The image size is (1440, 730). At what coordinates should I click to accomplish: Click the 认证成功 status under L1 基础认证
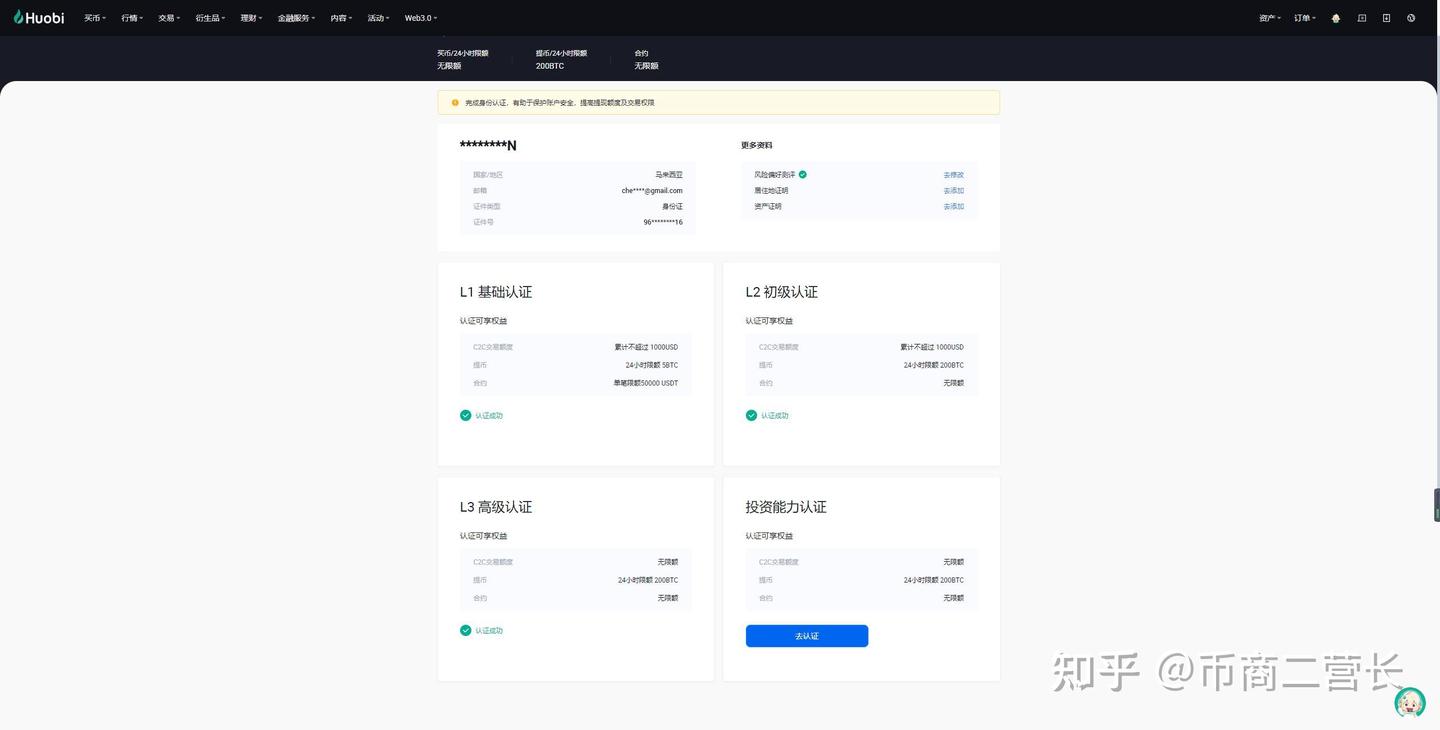click(489, 416)
